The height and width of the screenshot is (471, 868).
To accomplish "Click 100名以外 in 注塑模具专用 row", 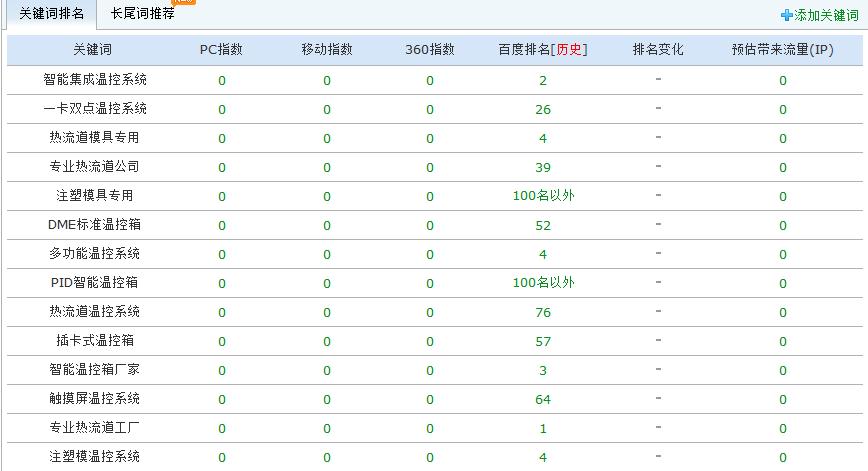I will point(544,196).
